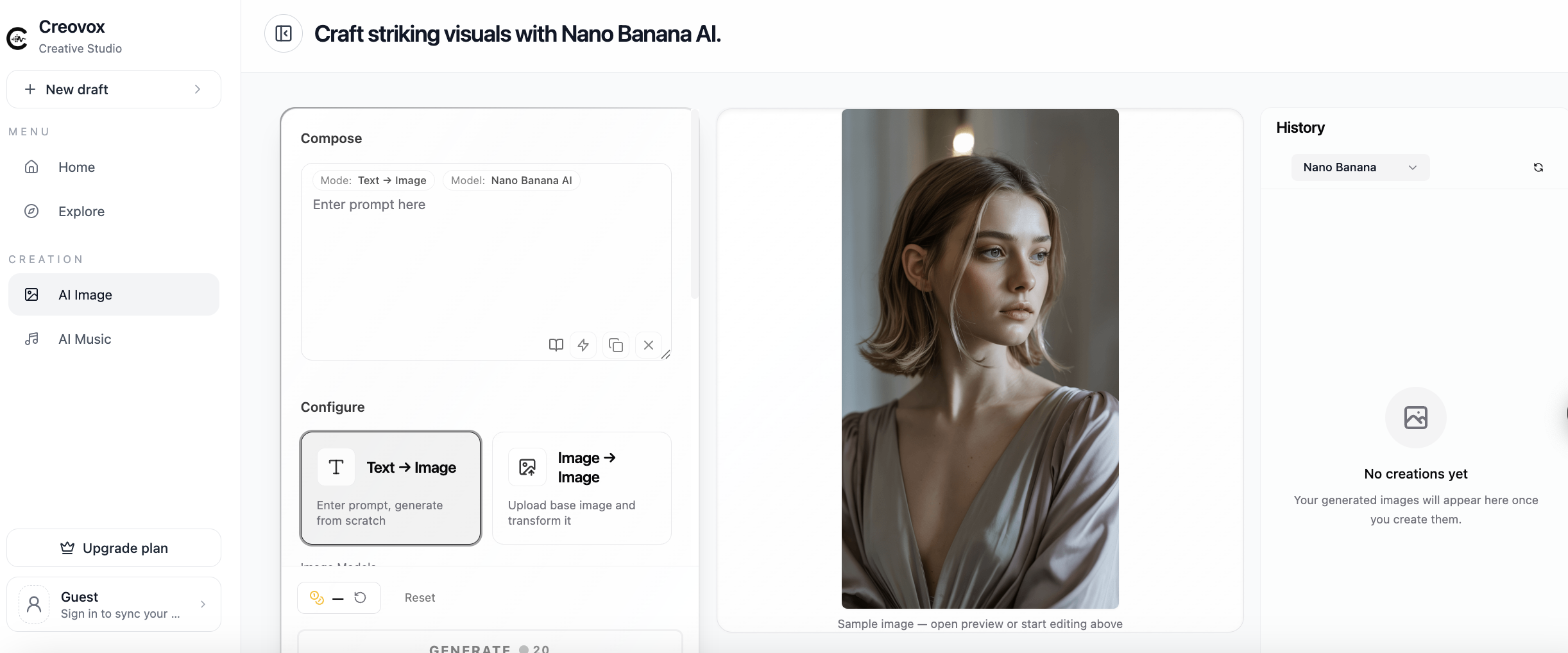Screen dimensions: 1568x653
Task: Open the prompt library book icon
Action: [556, 344]
